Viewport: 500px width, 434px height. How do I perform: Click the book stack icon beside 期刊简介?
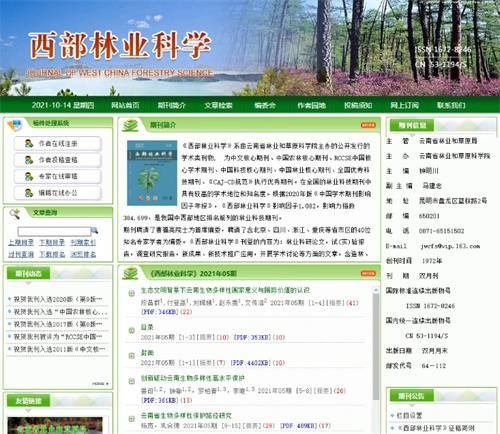130,125
